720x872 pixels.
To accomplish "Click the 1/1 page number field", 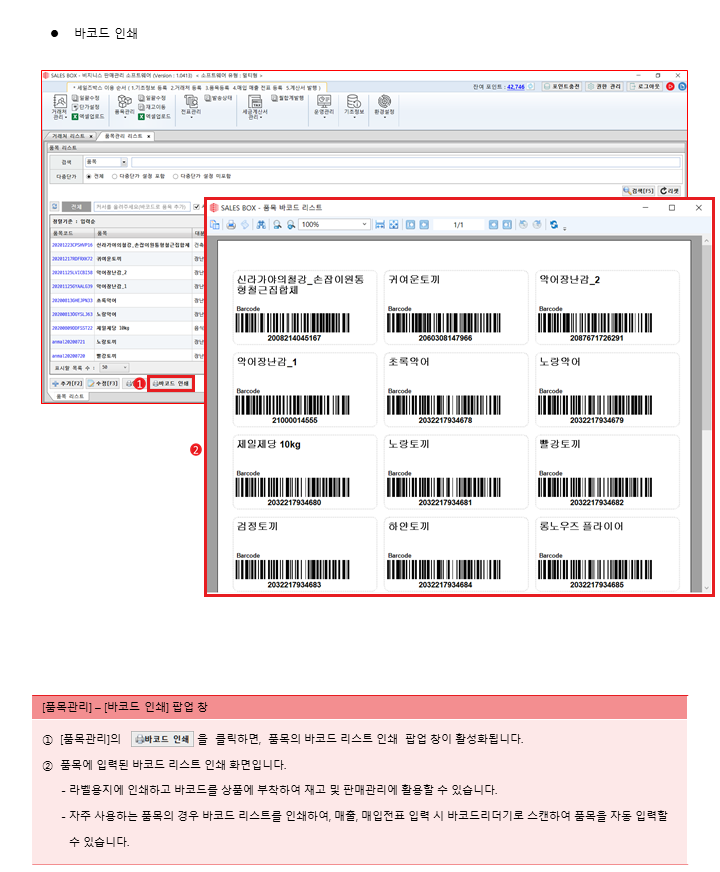I will click(x=458, y=225).
